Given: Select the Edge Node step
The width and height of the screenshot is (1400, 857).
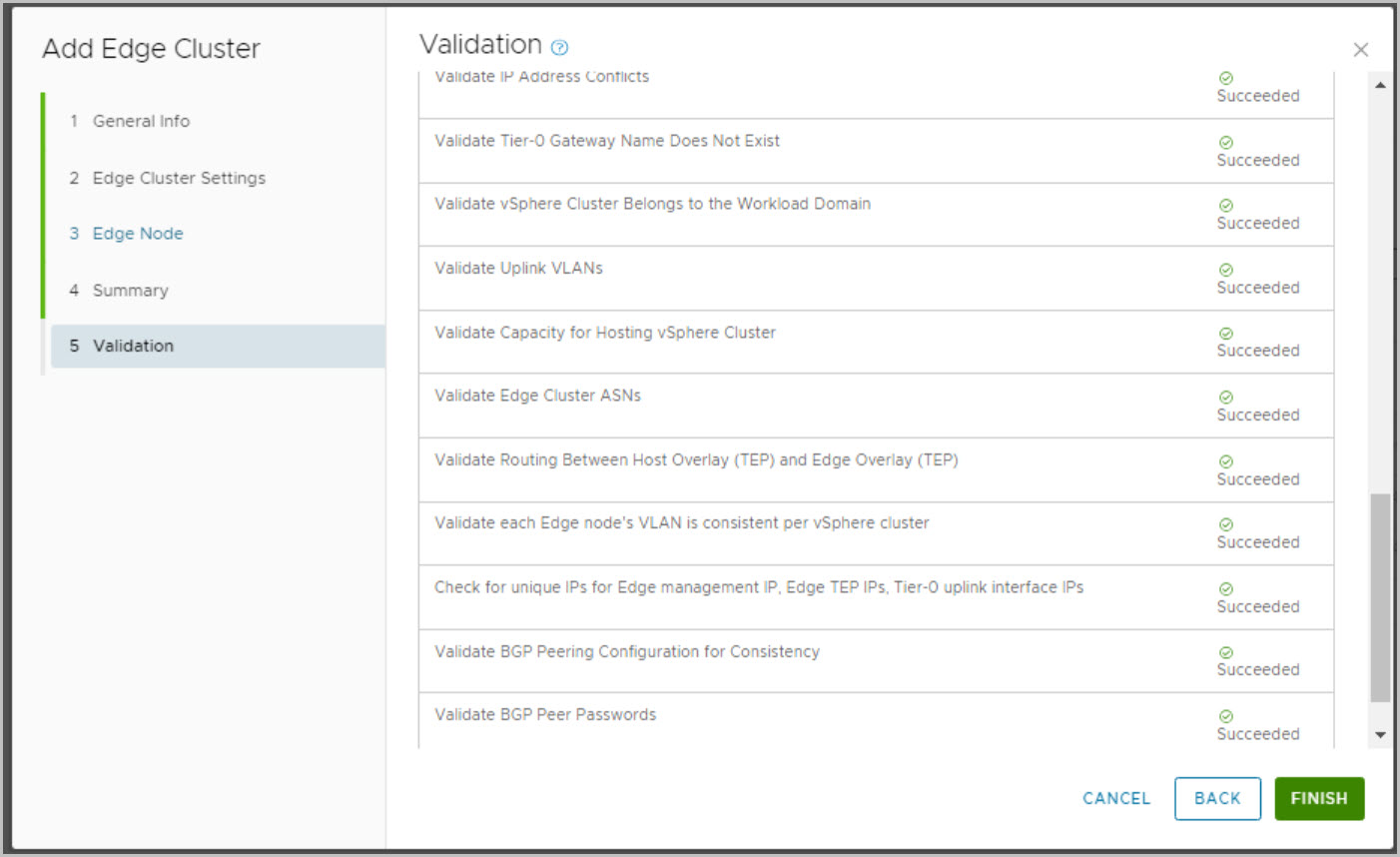Looking at the screenshot, I should [x=138, y=234].
